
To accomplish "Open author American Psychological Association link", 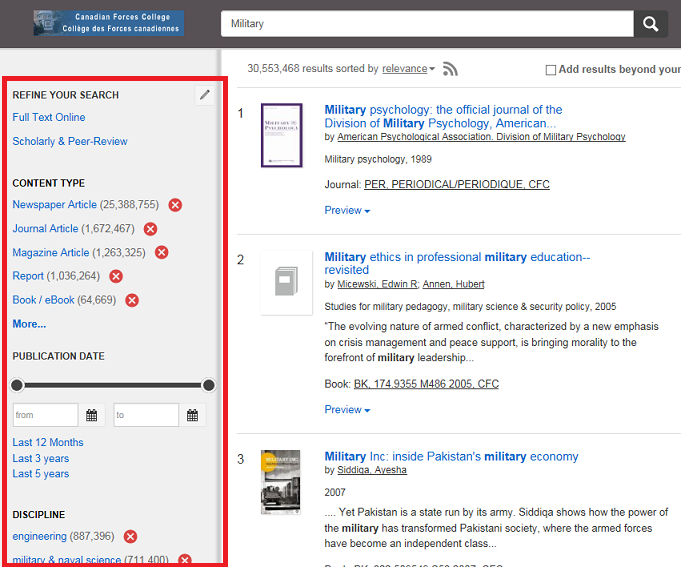I will coord(481,137).
